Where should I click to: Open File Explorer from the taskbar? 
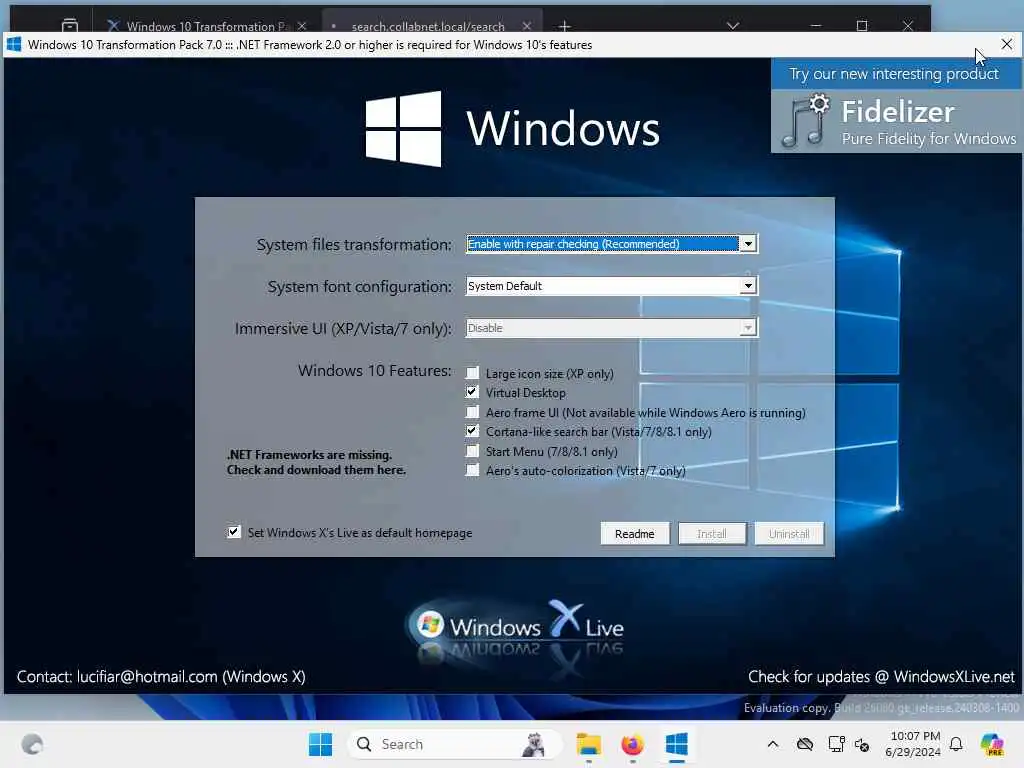588,744
